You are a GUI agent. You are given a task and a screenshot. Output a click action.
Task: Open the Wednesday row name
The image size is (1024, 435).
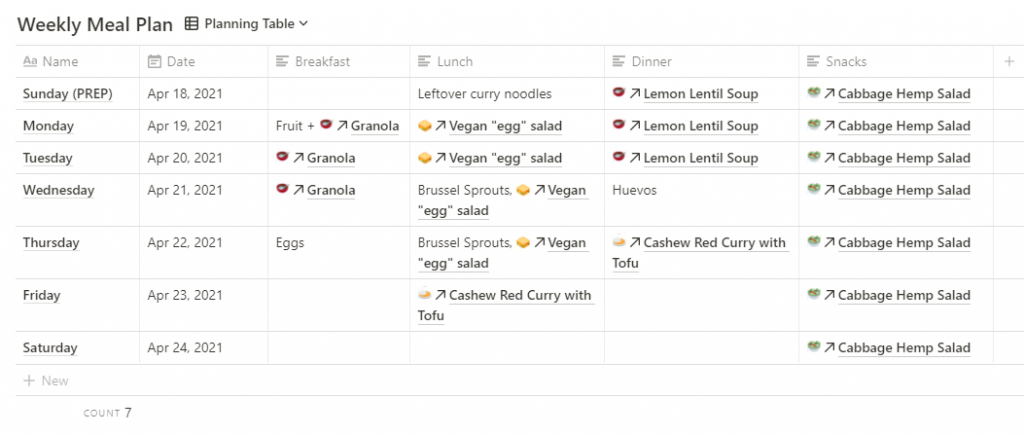pyautogui.click(x=58, y=190)
